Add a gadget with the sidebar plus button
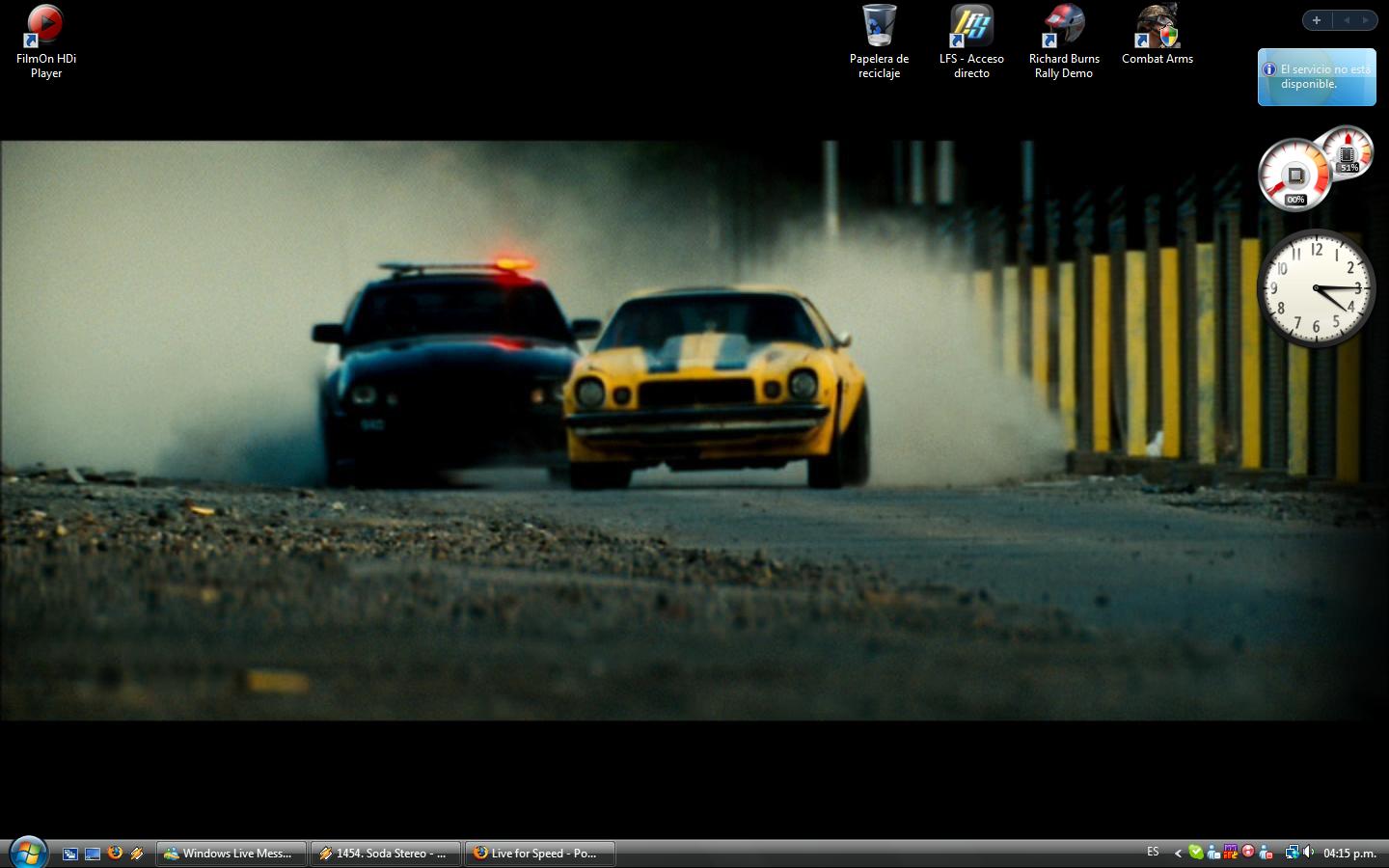1389x868 pixels. pyautogui.click(x=1317, y=20)
